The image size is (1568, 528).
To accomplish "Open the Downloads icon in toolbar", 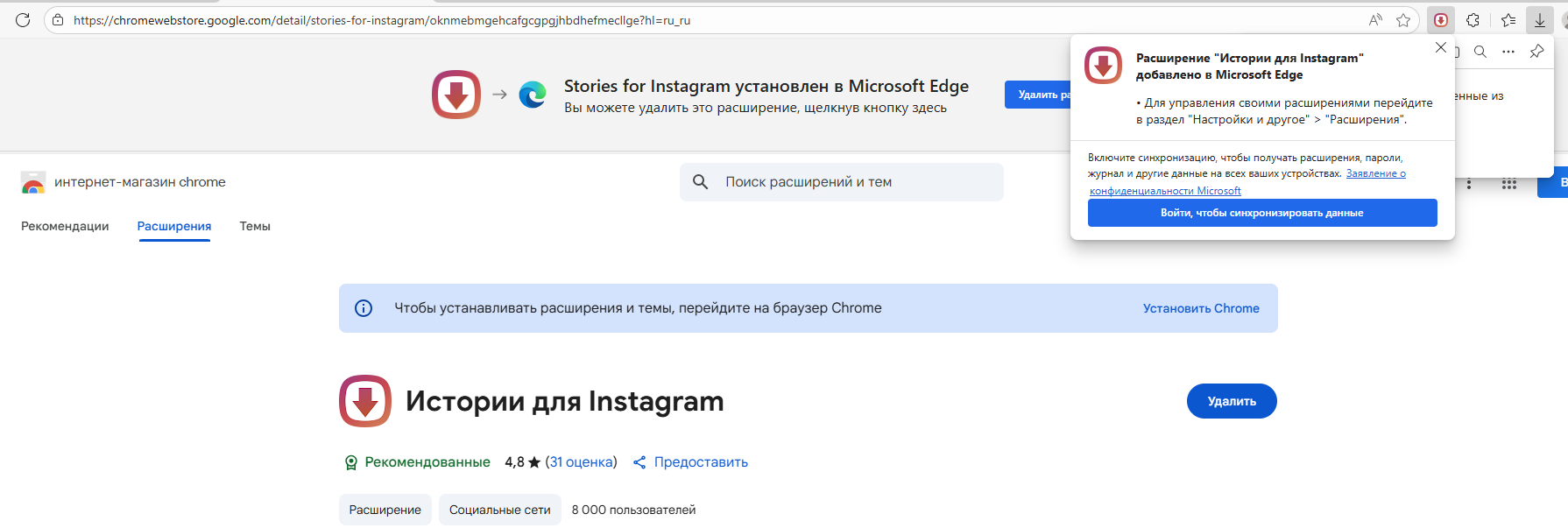I will 1539,19.
